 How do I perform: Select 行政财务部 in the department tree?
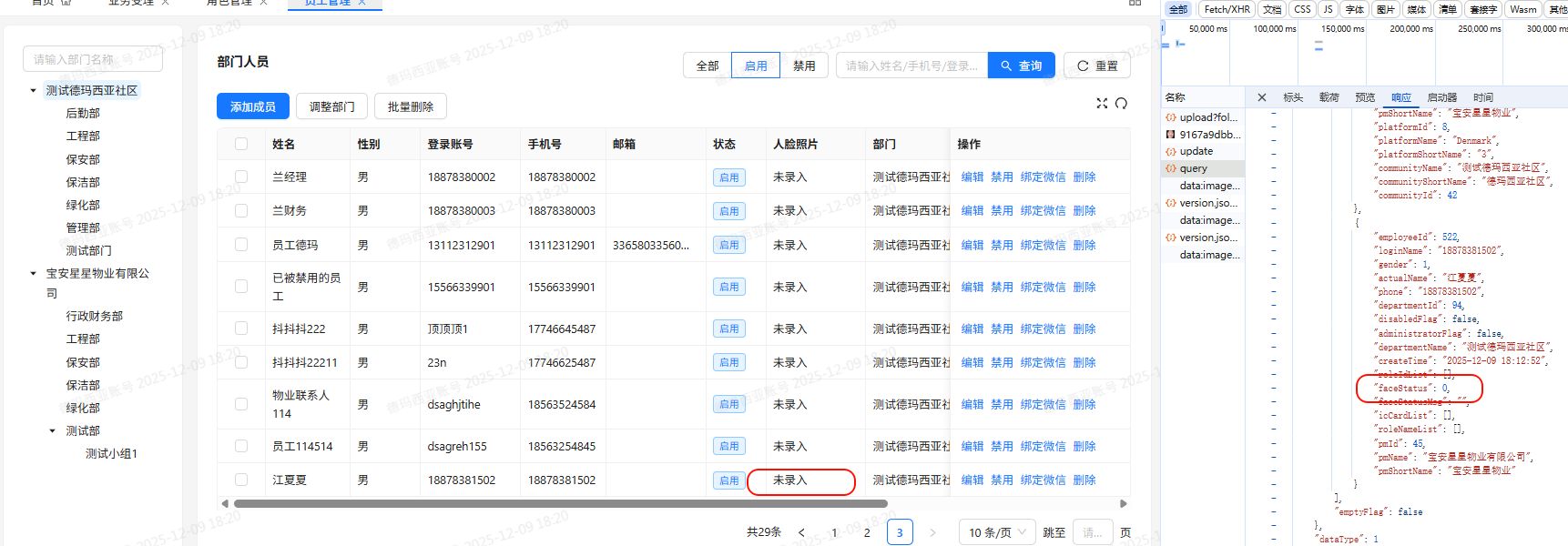click(94, 316)
